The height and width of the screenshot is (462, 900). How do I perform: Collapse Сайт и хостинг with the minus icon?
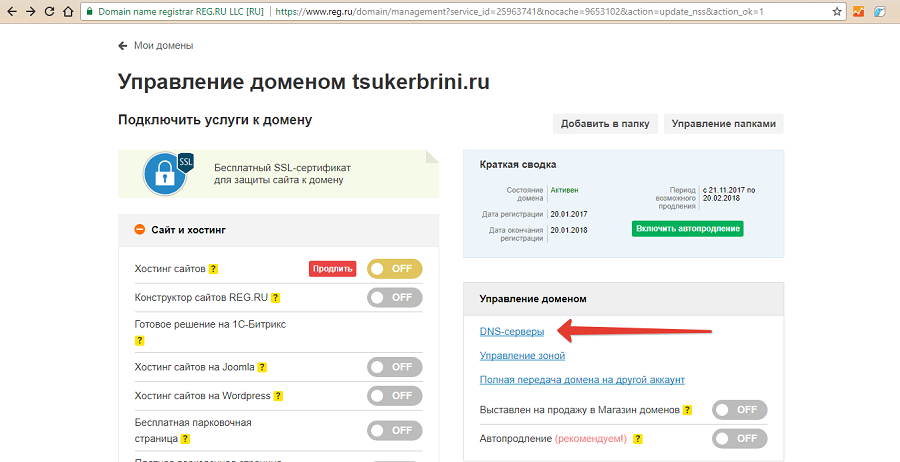pyautogui.click(x=139, y=230)
